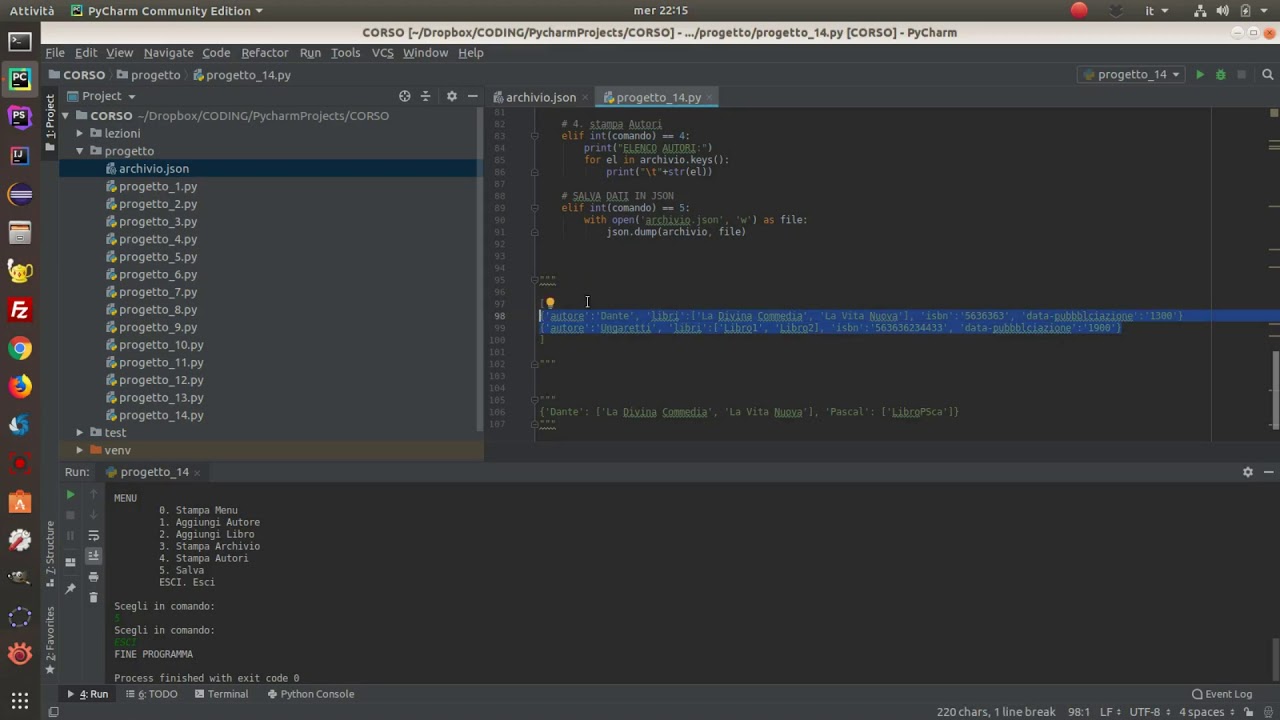Open the Python Console tool window
Viewport: 1280px width, 720px height.
310,694
